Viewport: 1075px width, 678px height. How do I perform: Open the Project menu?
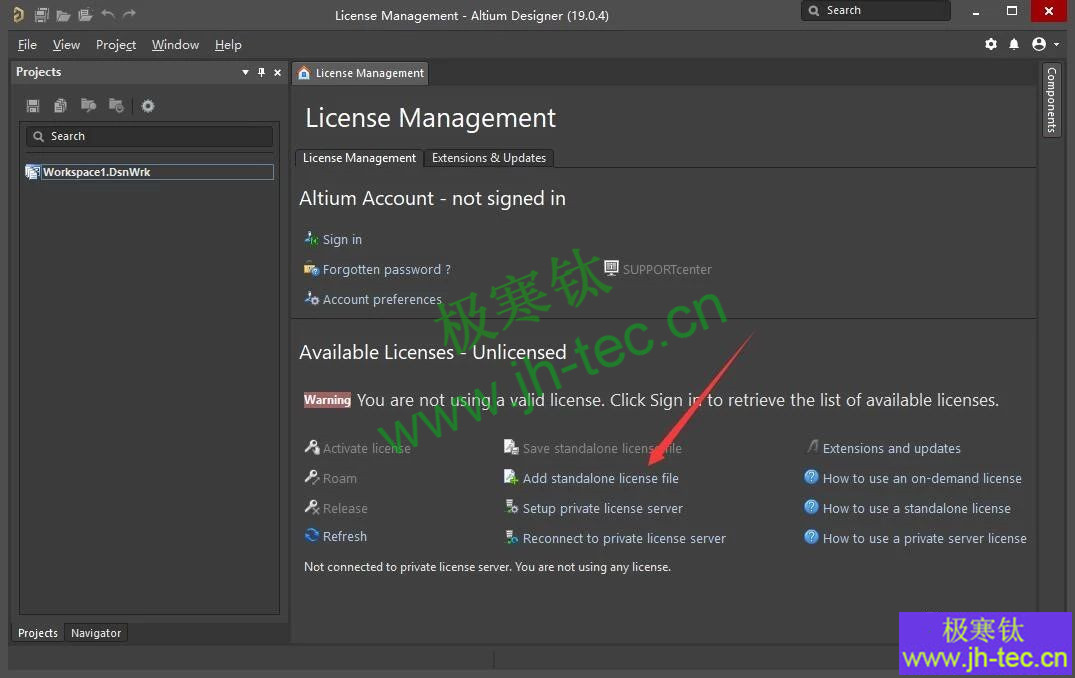[x=116, y=45]
